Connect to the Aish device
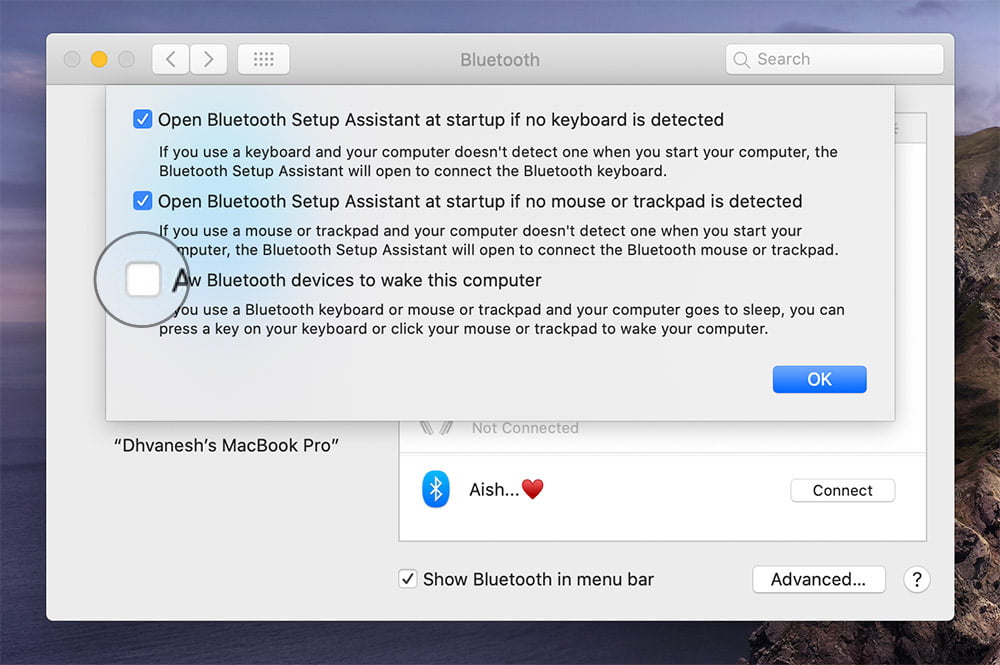 tap(842, 490)
